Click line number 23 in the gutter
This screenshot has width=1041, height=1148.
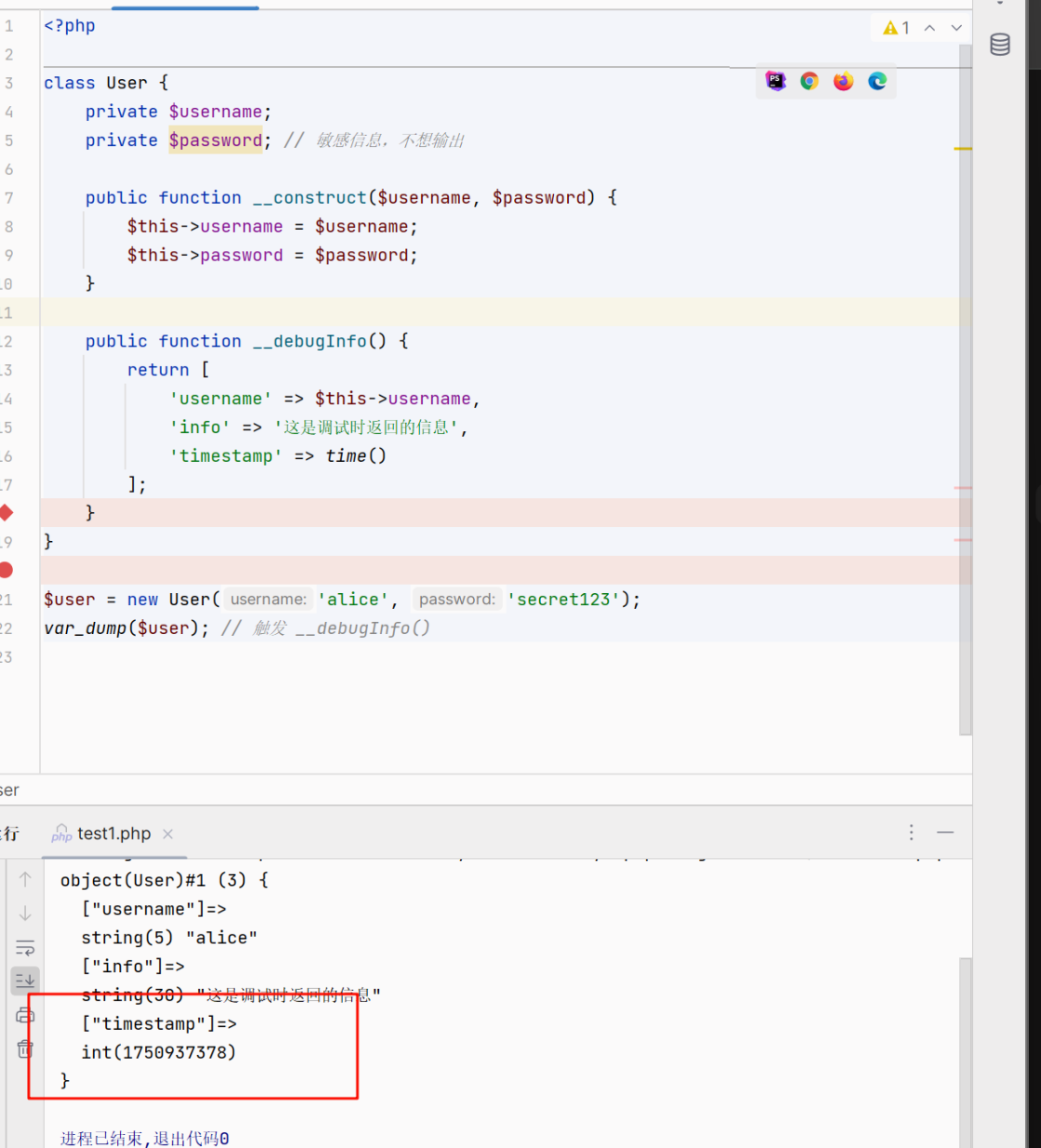[7, 657]
